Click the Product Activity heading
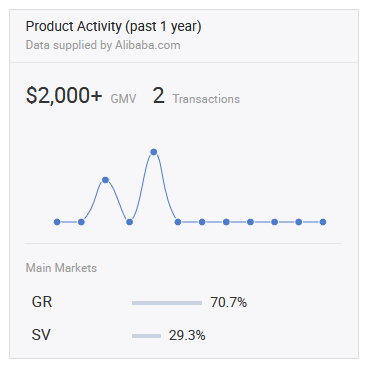The width and height of the screenshot is (370, 370). [114, 27]
